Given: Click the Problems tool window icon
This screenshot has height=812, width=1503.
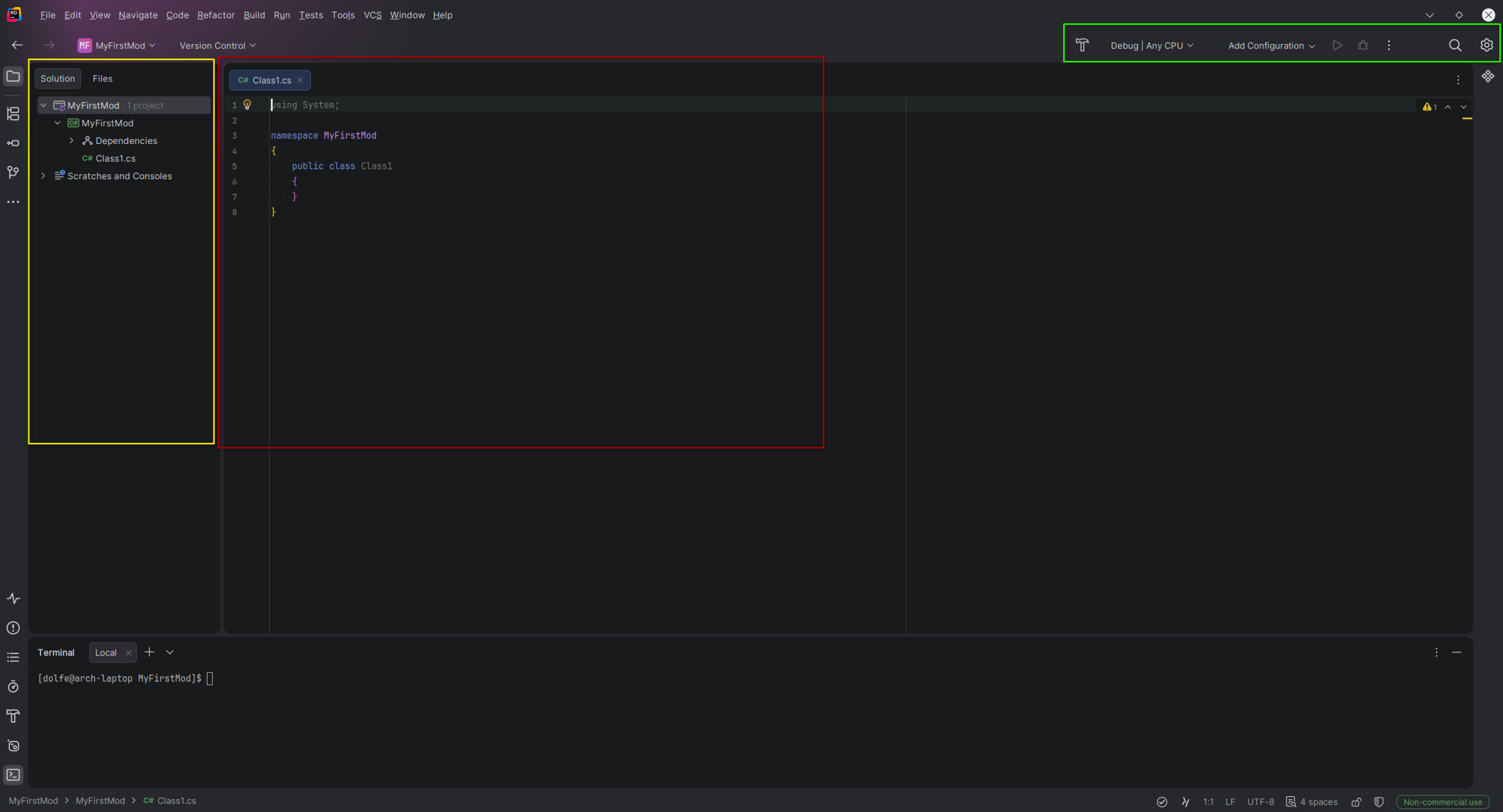Looking at the screenshot, I should click(13, 628).
